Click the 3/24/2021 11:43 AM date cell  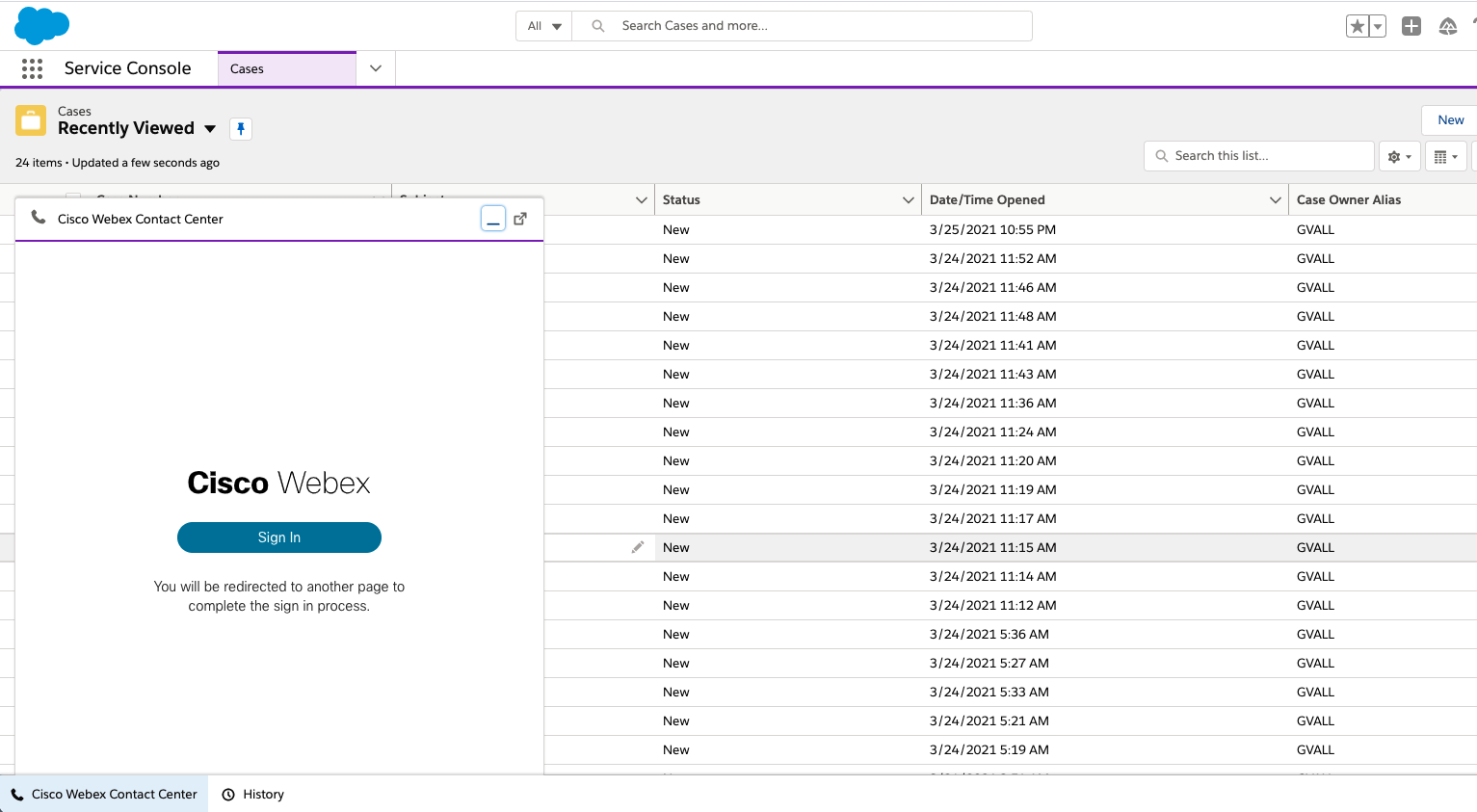992,375
